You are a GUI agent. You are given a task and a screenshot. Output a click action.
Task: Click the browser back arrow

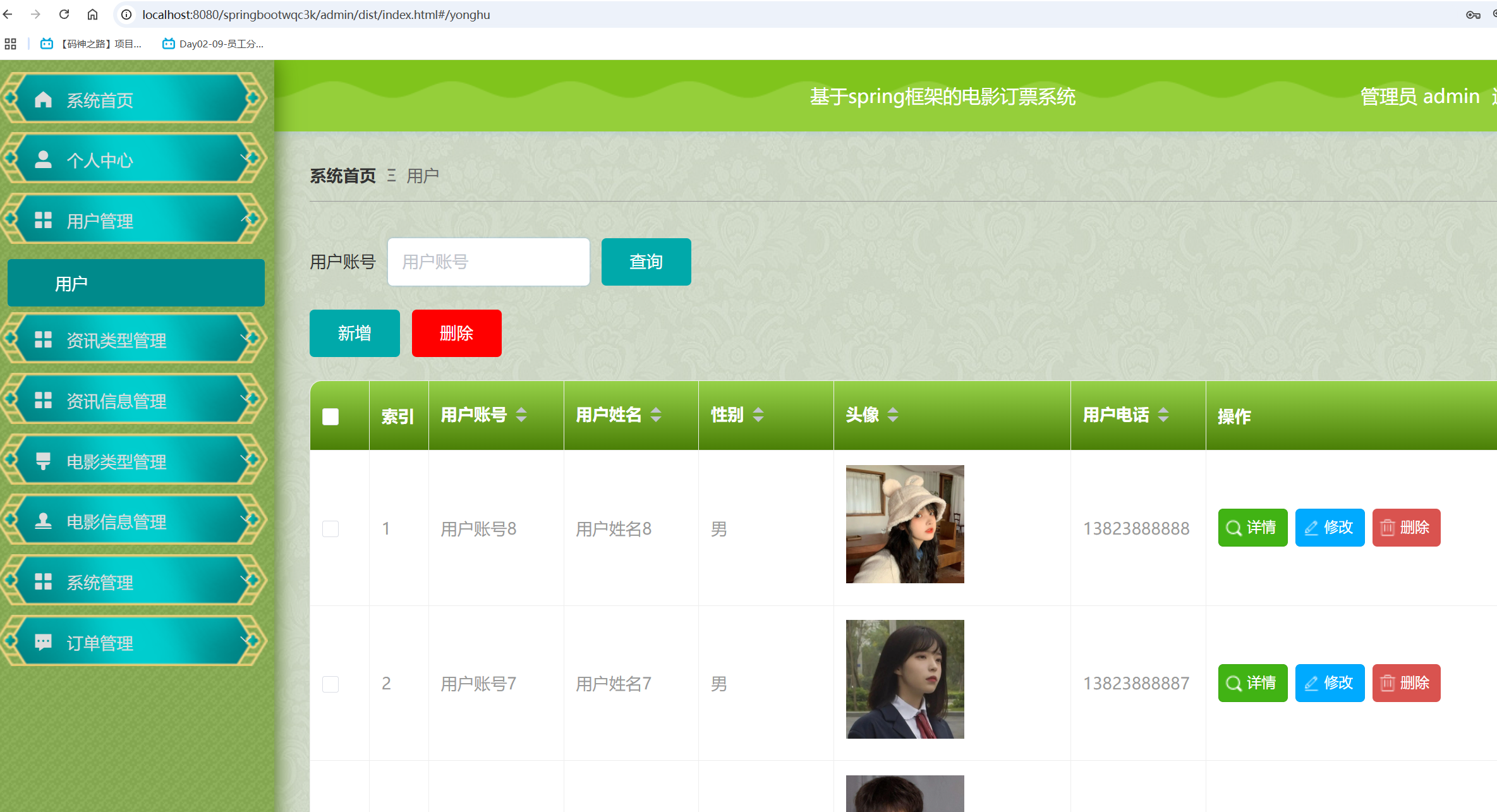tap(8, 14)
